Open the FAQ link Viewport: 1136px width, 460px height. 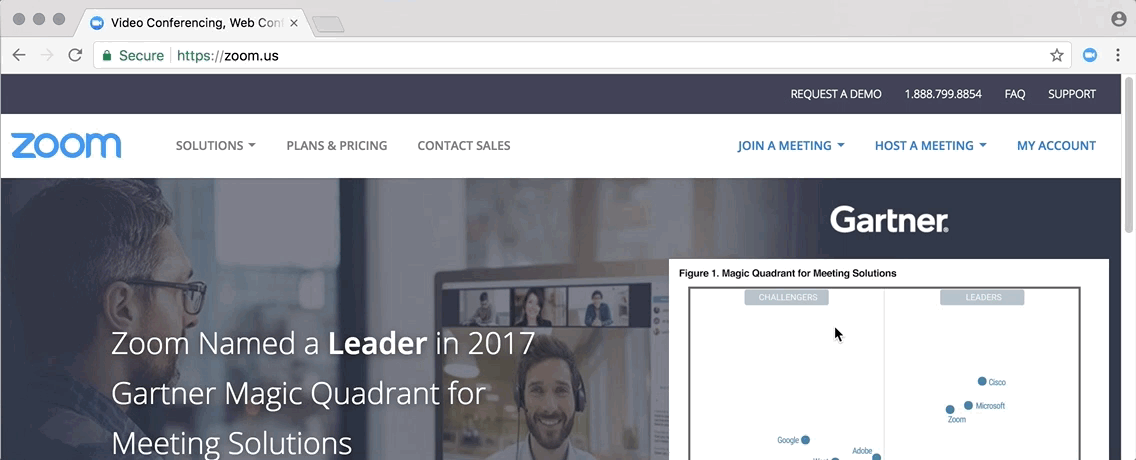tap(1015, 94)
